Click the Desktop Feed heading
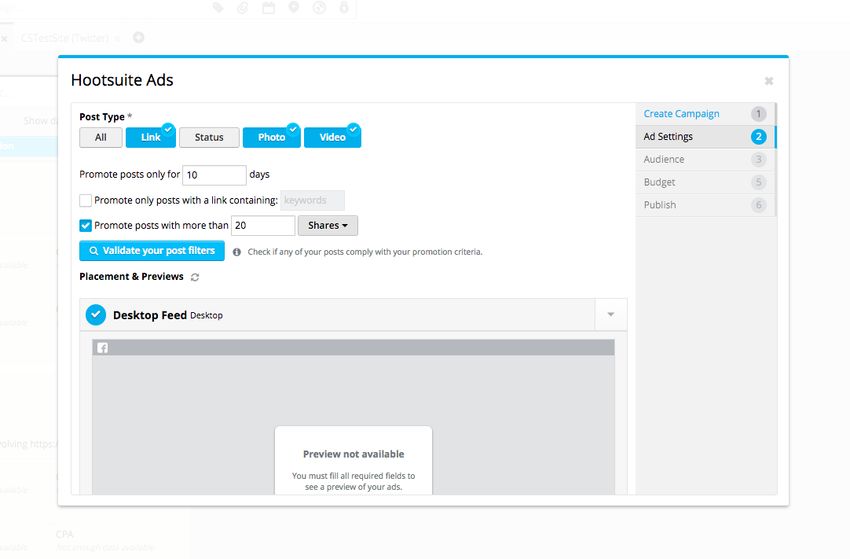 [x=150, y=315]
